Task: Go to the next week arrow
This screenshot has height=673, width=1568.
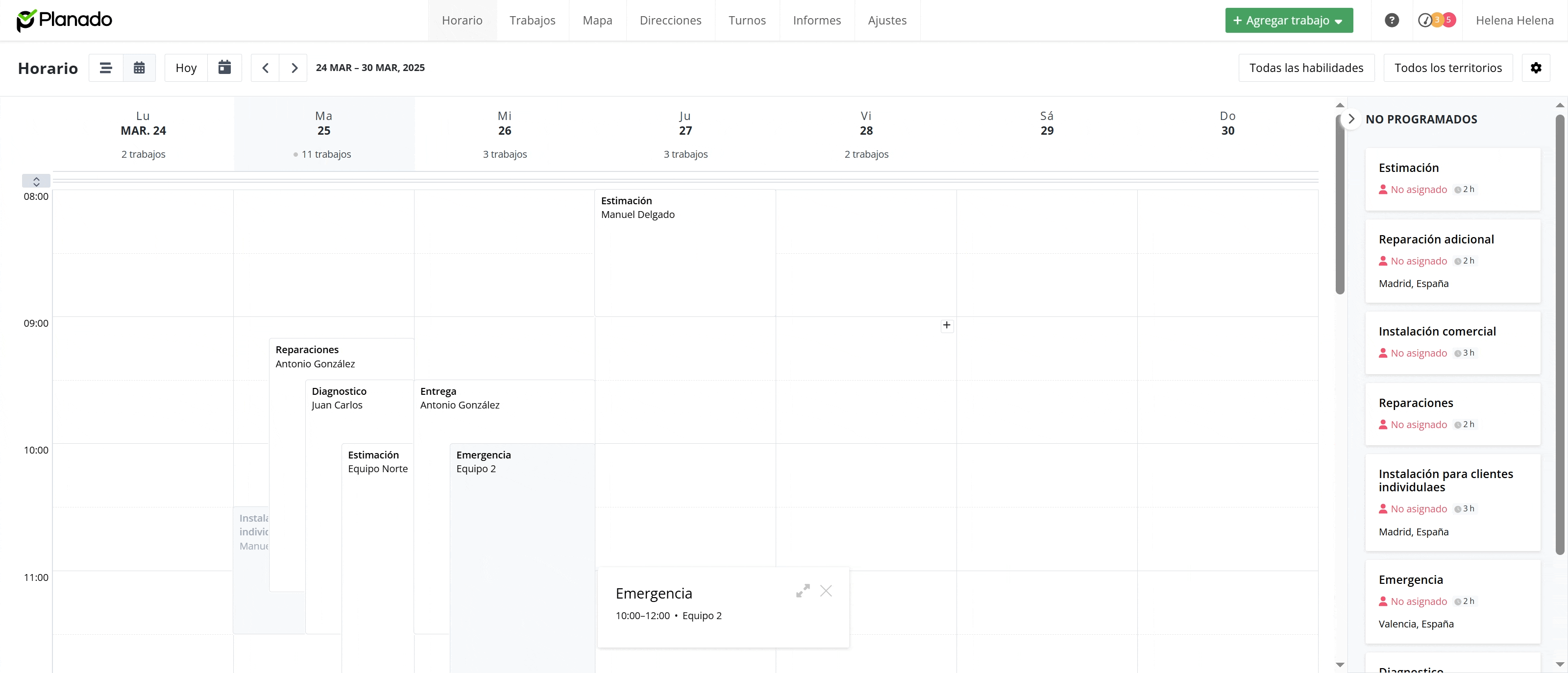Action: (x=294, y=68)
